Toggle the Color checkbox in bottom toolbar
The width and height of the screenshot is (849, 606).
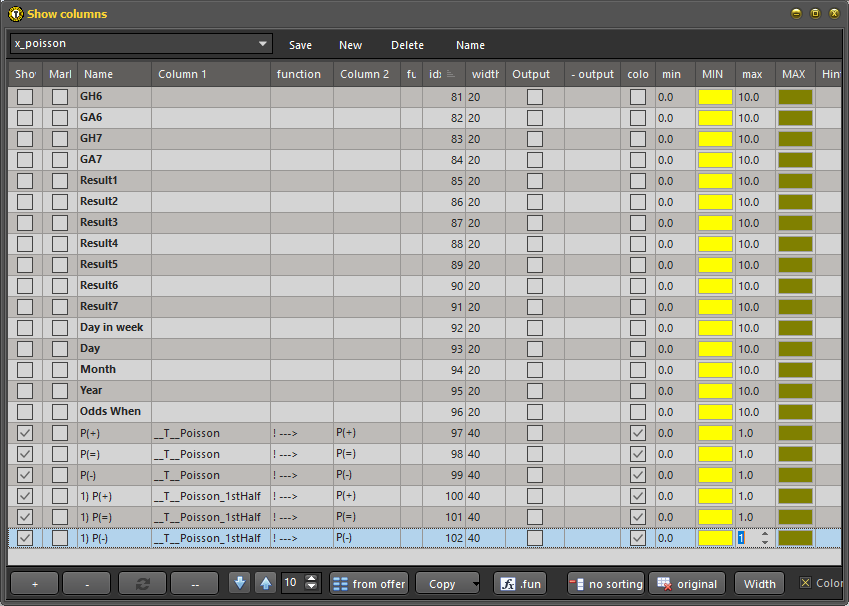coord(806,583)
